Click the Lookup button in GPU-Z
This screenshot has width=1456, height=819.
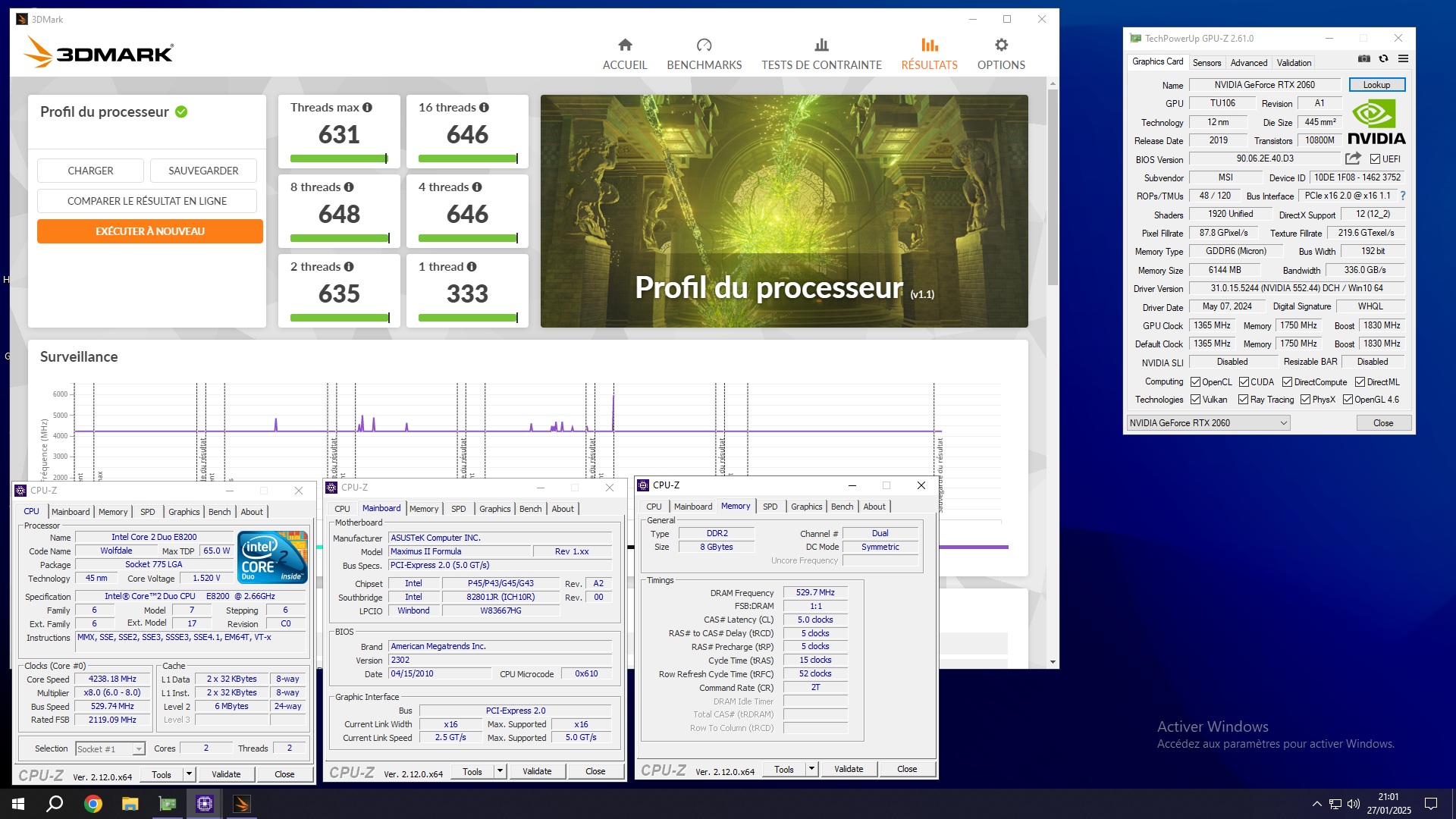1376,85
